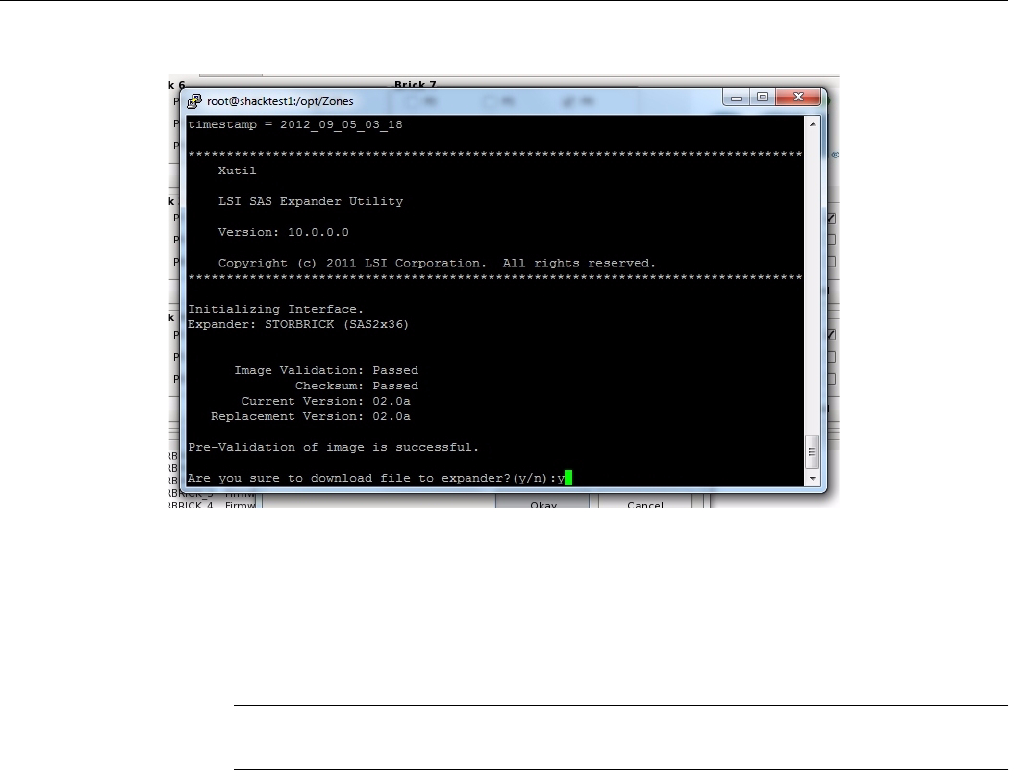The height and width of the screenshot is (781, 1009).
Task: Click the 'Replacement Version: 02.0a' line
Action: pyautogui.click(x=311, y=417)
